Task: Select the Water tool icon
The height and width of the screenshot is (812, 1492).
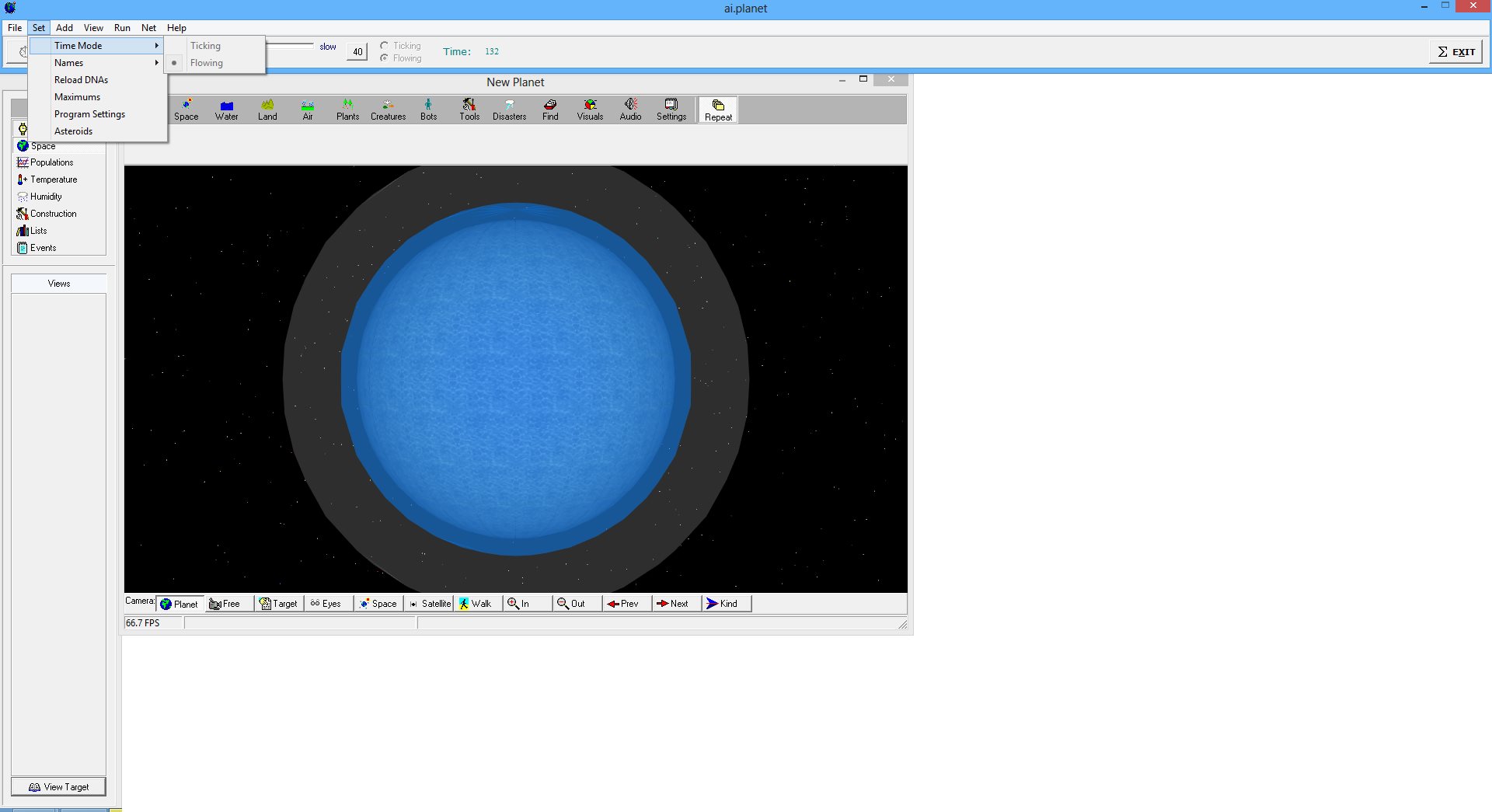Action: (x=227, y=110)
